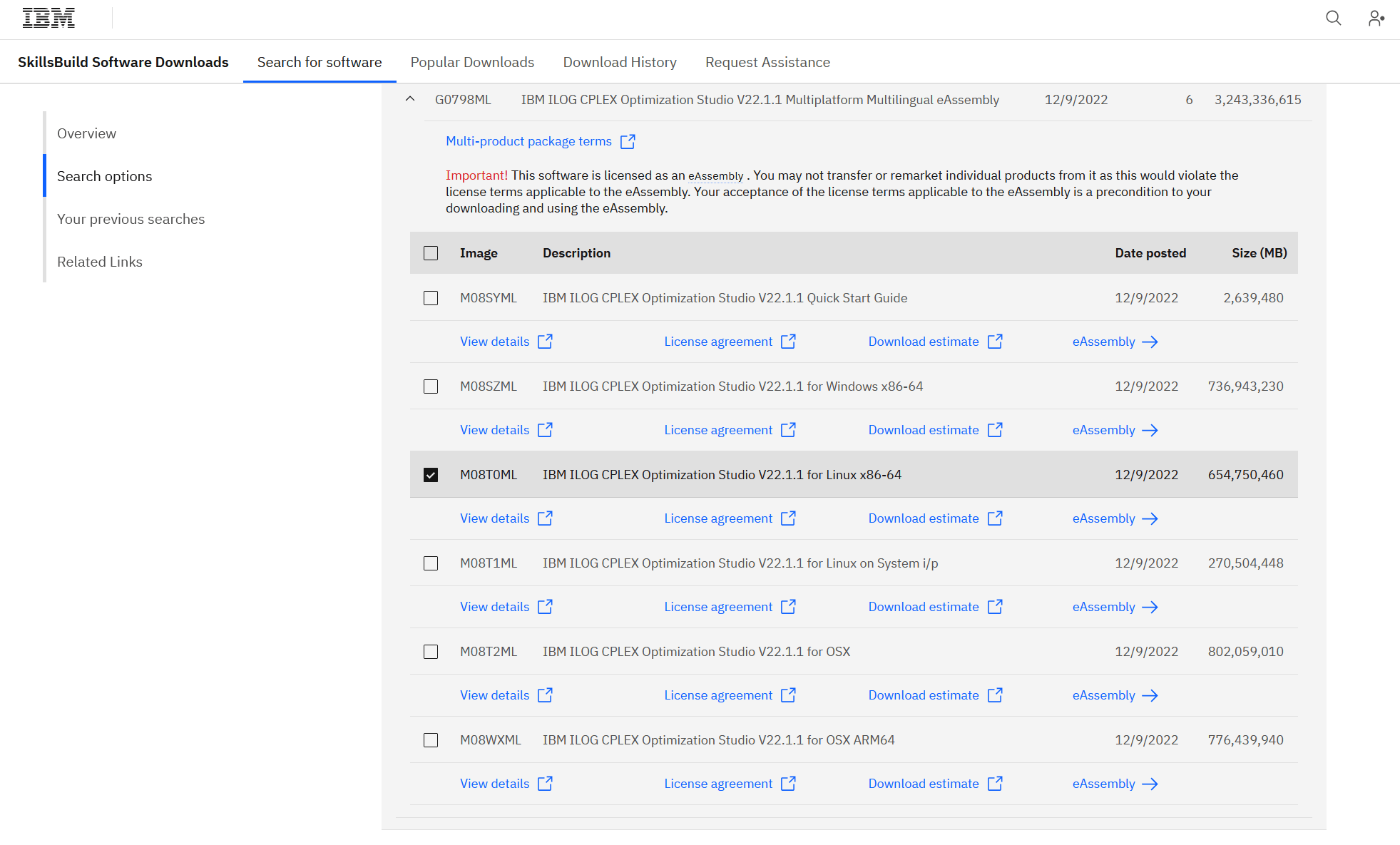Click License agreement launch icon for M08T0ML
This screenshot has height=845, width=1400.
788,518
